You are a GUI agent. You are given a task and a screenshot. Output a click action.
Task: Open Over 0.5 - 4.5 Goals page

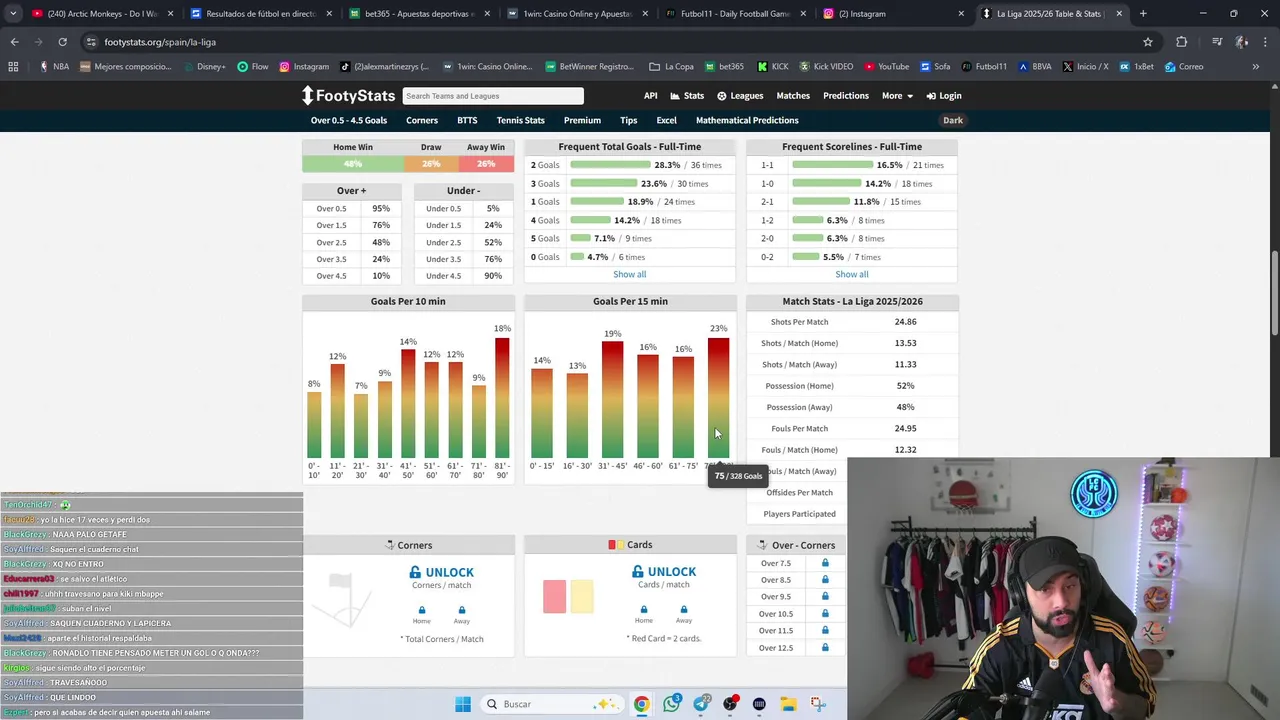click(x=349, y=120)
